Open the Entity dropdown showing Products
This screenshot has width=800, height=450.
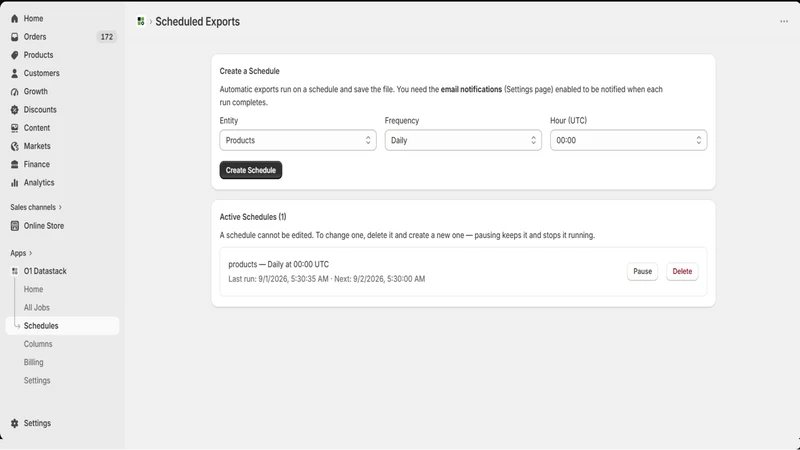pos(298,140)
